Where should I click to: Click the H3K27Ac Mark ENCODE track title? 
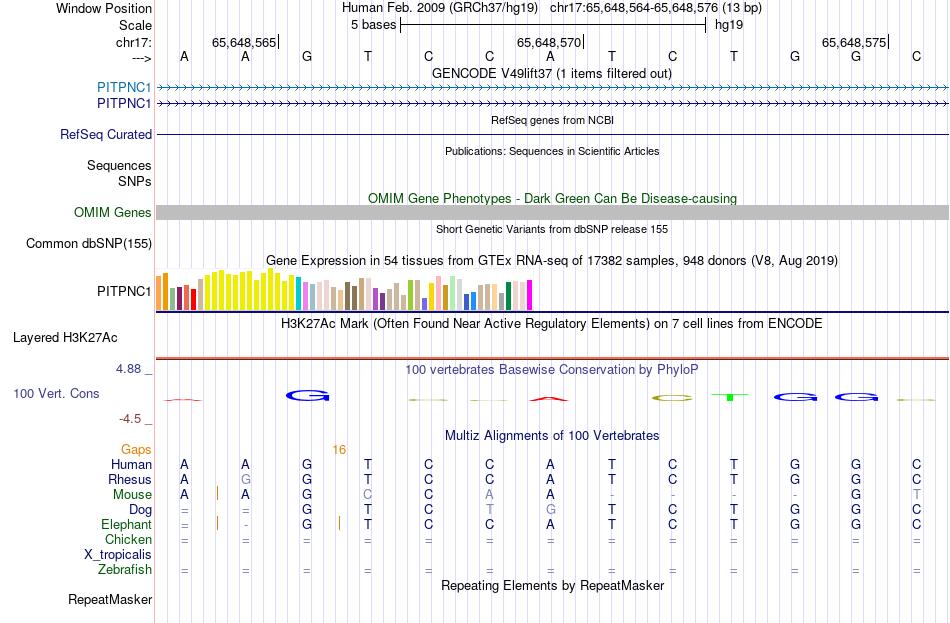point(552,324)
